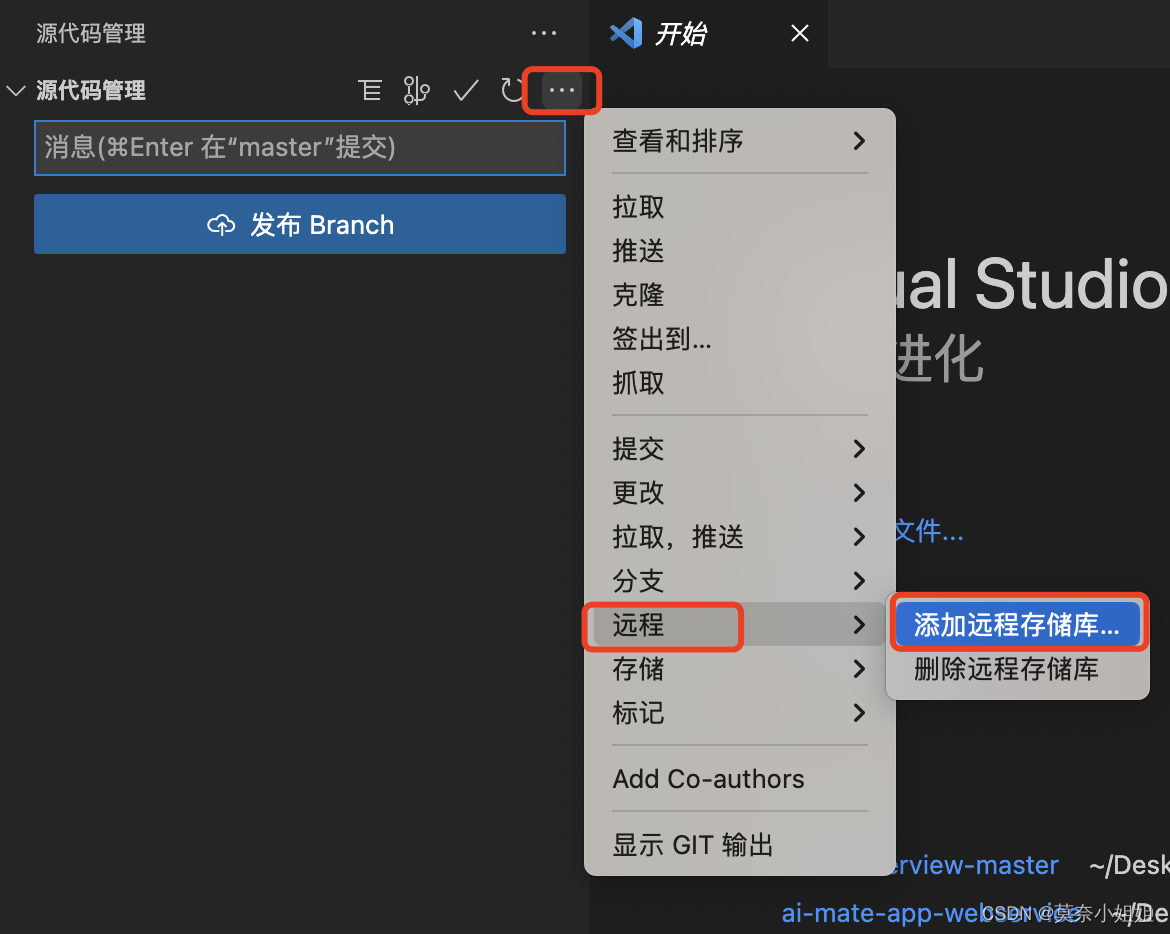Expand the 存储 submenu

click(739, 668)
